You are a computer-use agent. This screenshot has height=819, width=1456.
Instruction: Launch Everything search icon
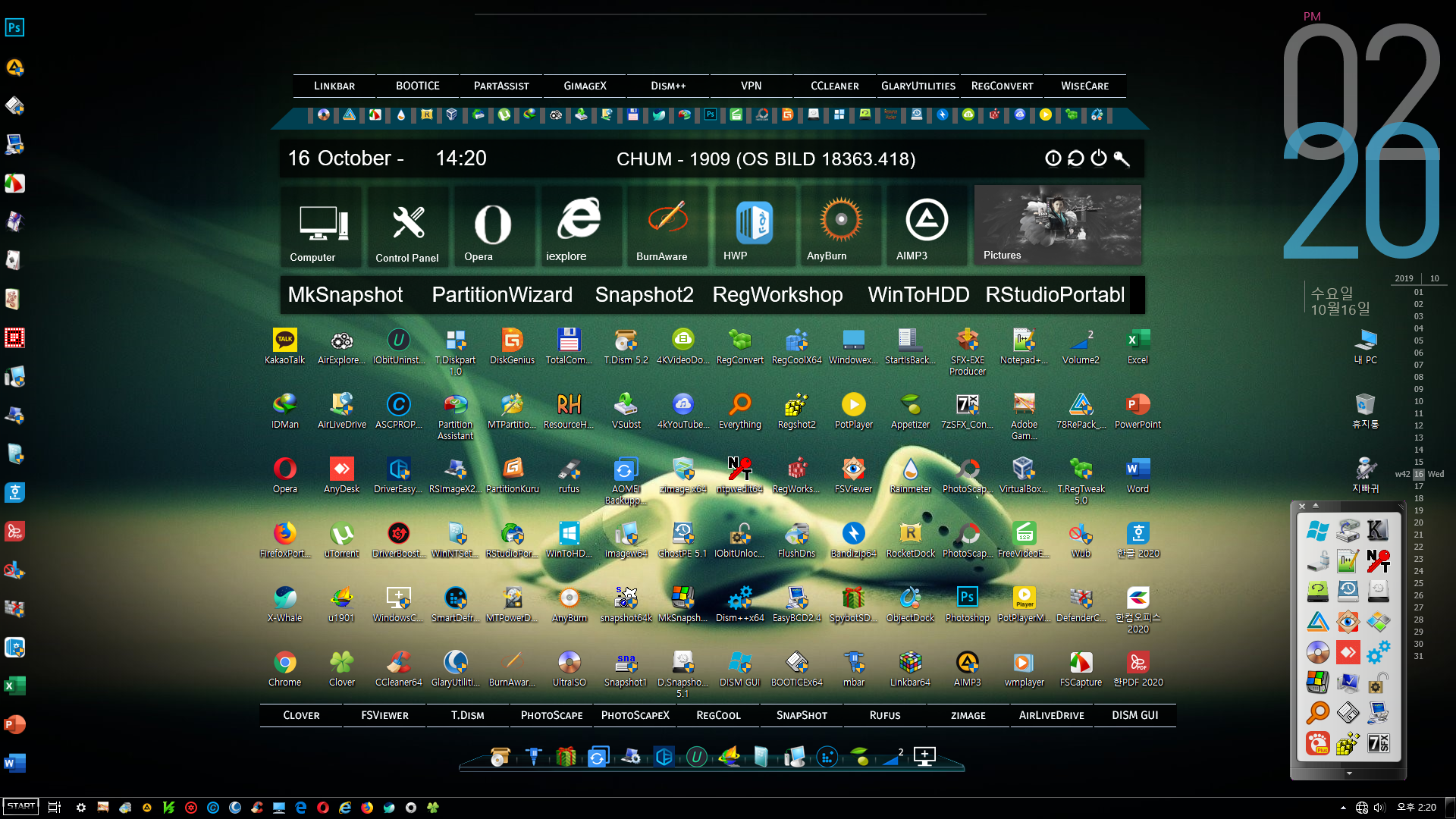pos(739,411)
